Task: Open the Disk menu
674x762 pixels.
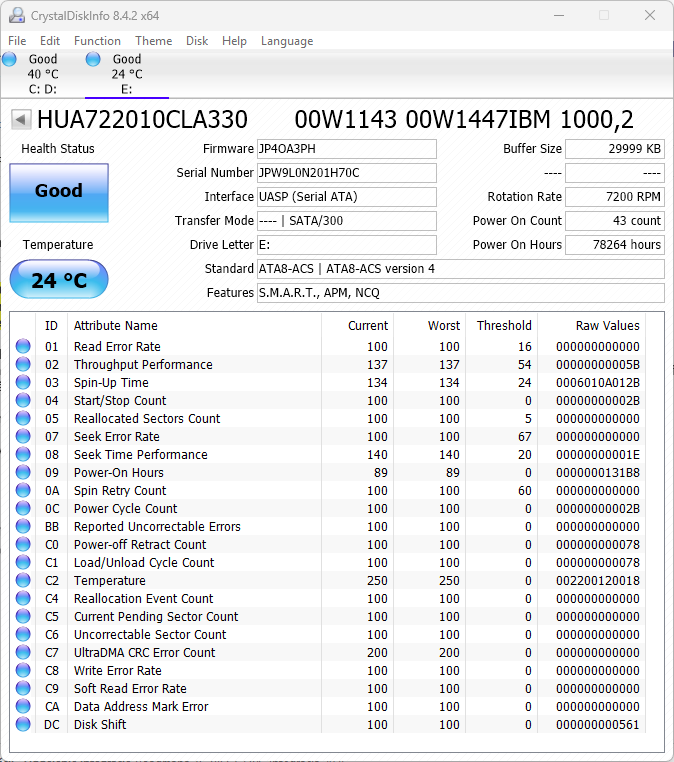Action: tap(197, 41)
